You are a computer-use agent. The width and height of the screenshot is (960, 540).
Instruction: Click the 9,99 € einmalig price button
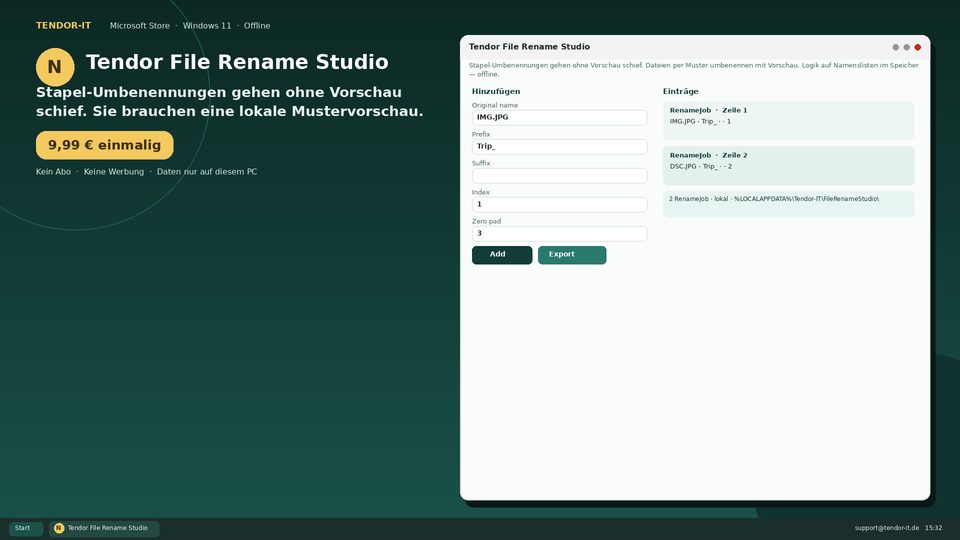(x=105, y=145)
